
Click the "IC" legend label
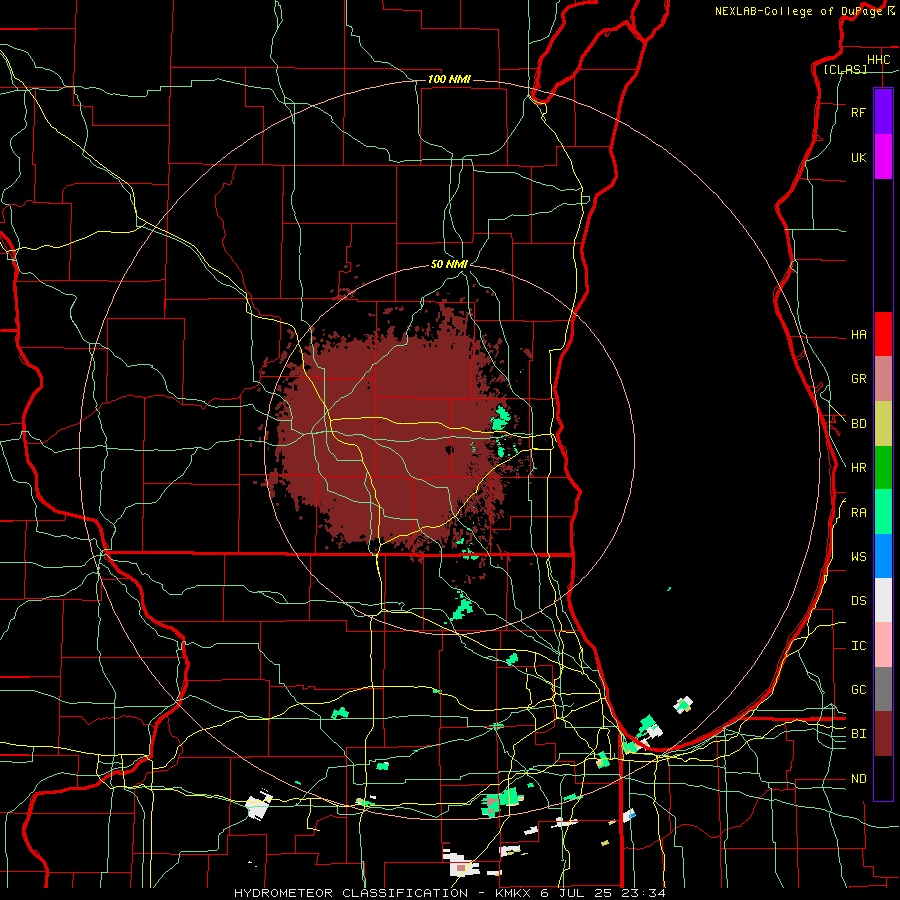(858, 646)
